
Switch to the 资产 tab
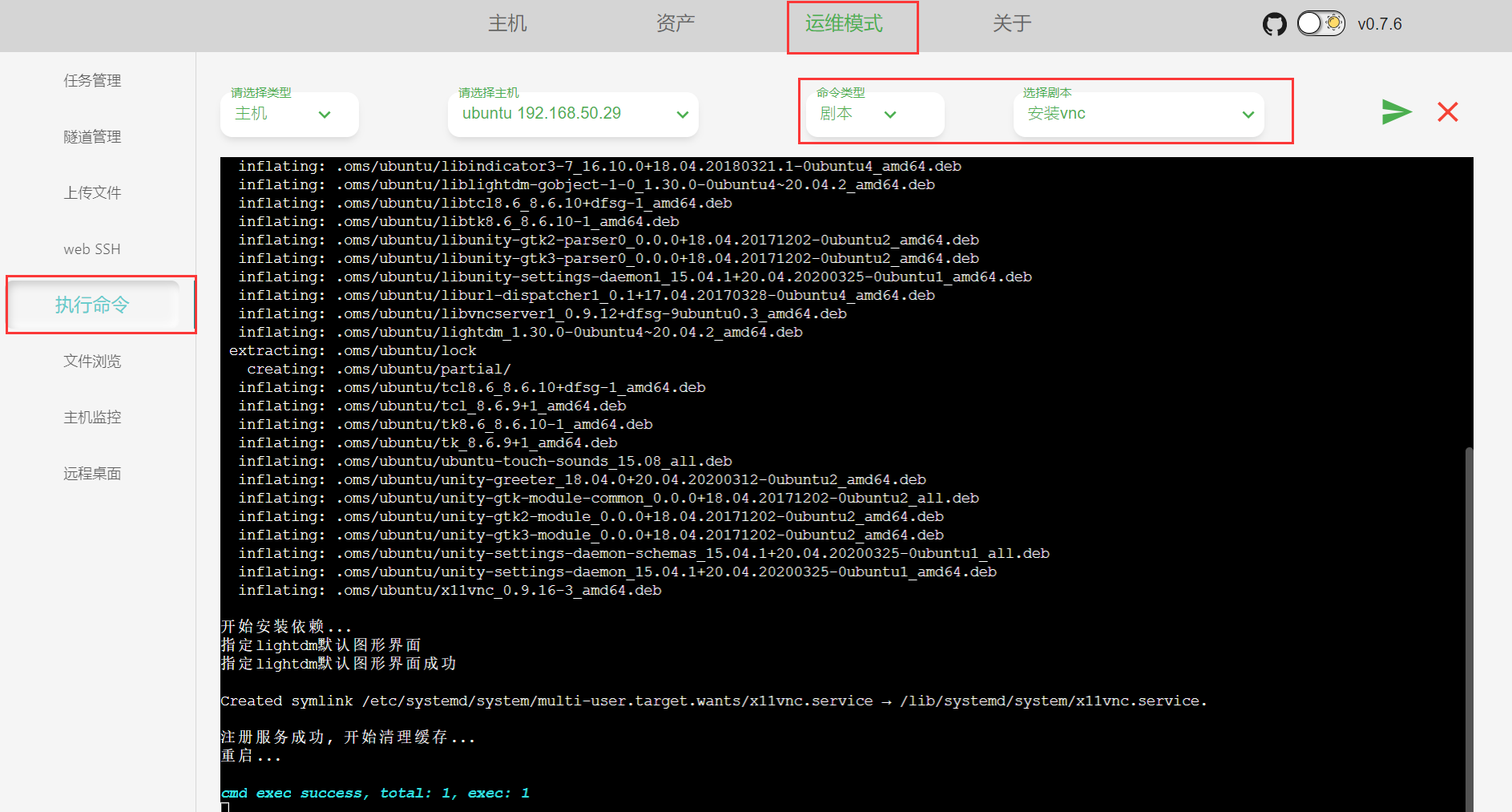tap(675, 23)
